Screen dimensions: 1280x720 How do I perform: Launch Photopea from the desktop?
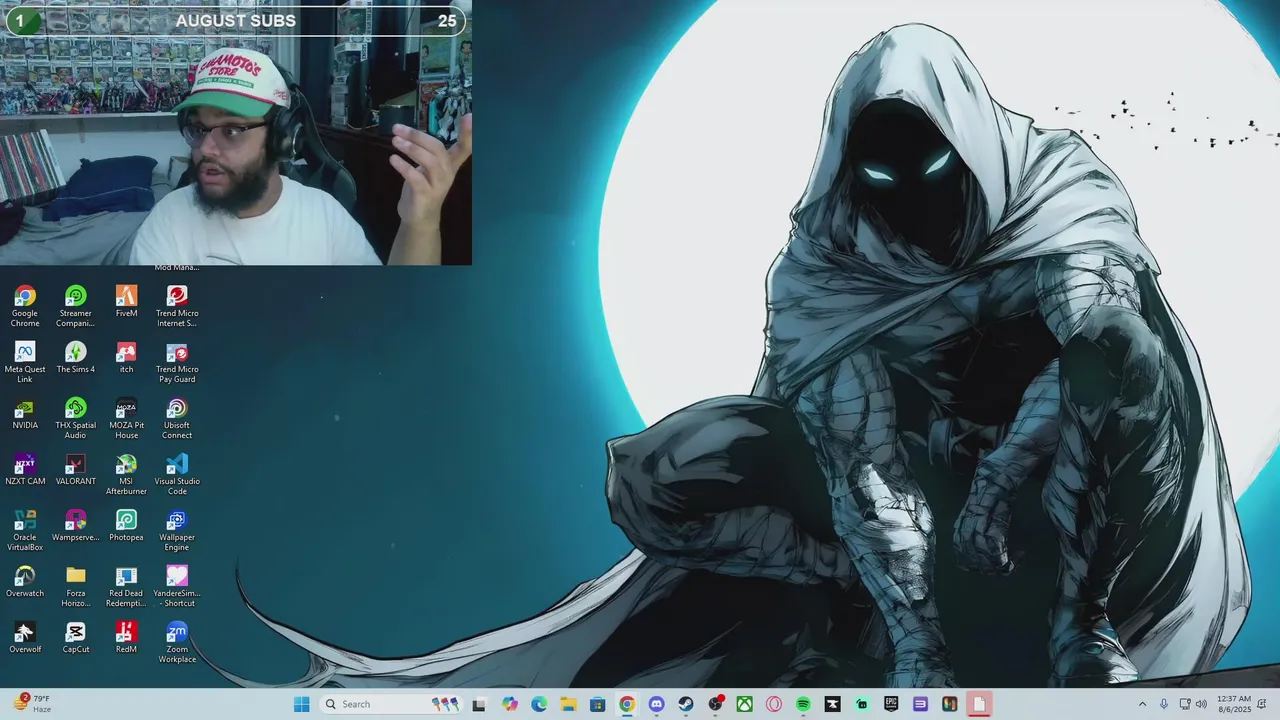tap(126, 525)
